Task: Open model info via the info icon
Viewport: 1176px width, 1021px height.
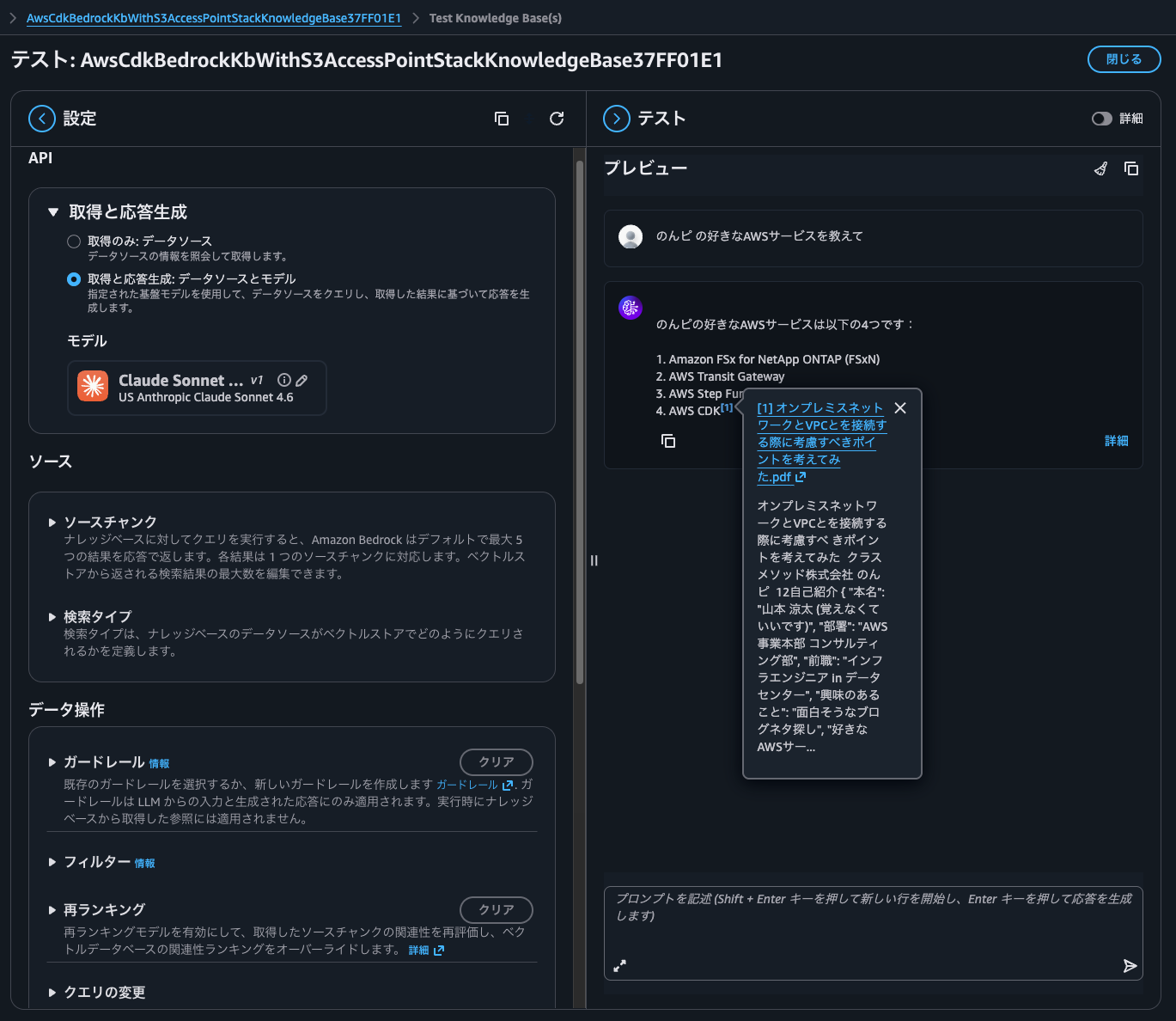Action: point(283,379)
